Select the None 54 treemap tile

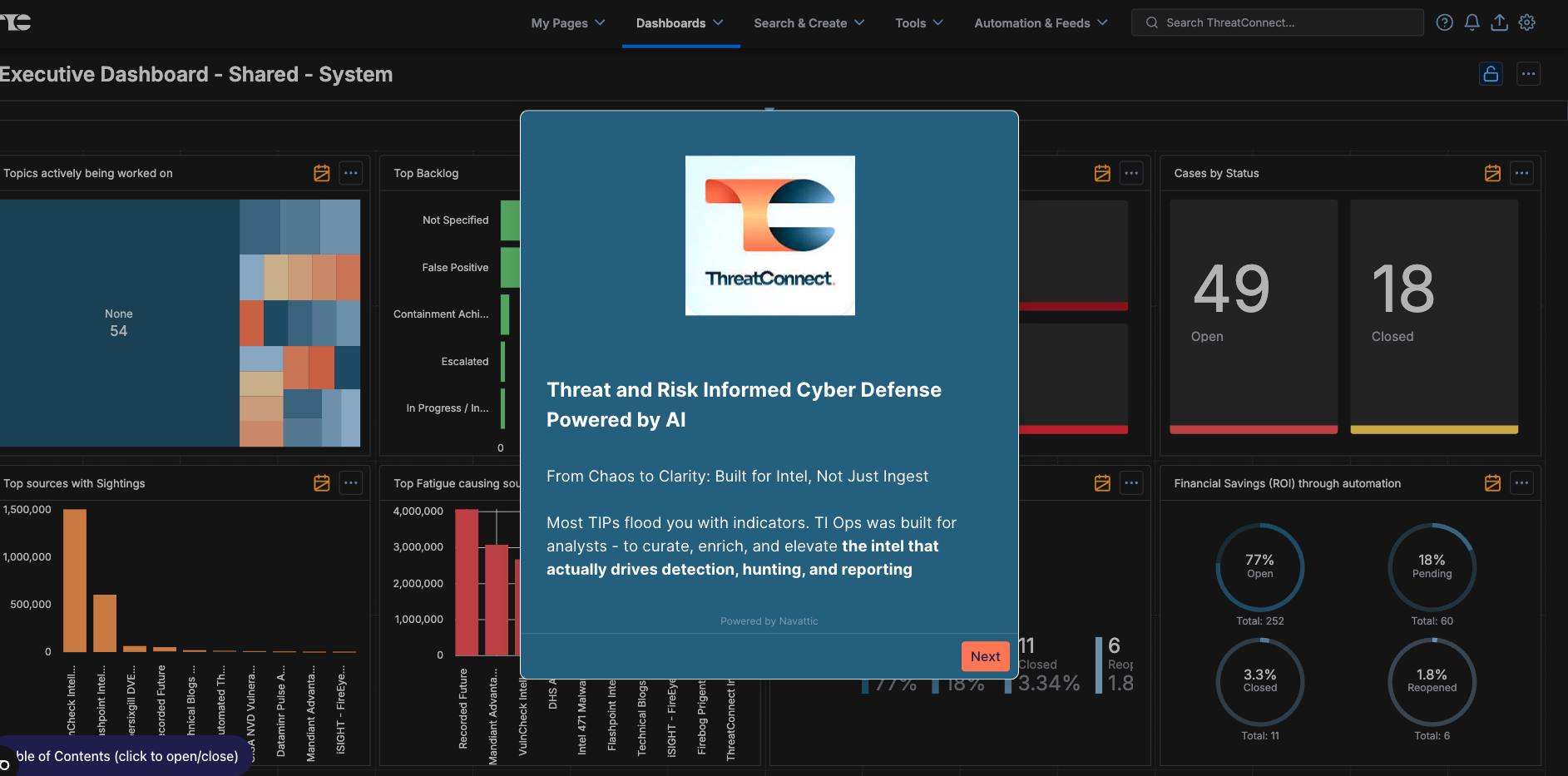tap(119, 323)
